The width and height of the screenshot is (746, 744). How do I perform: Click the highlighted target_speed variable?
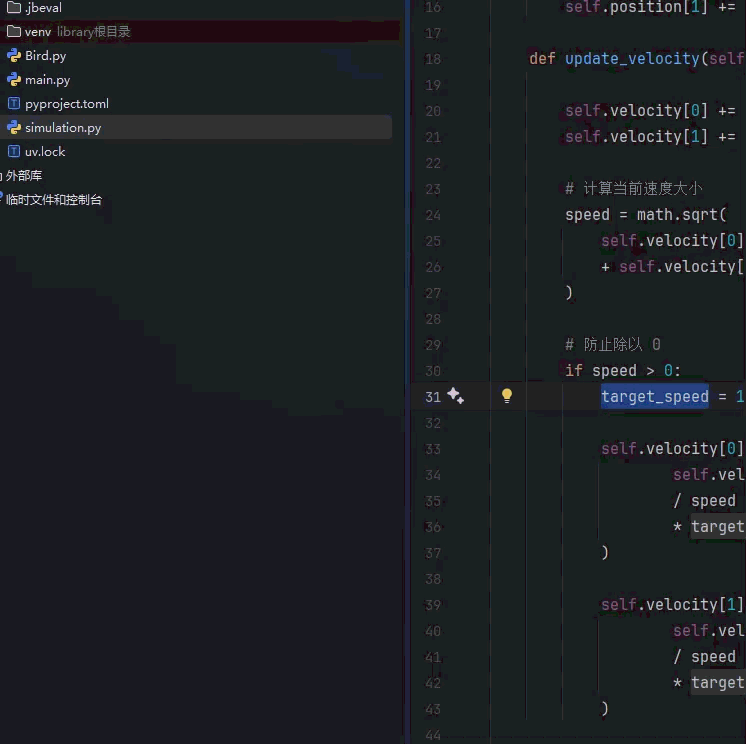tap(655, 396)
